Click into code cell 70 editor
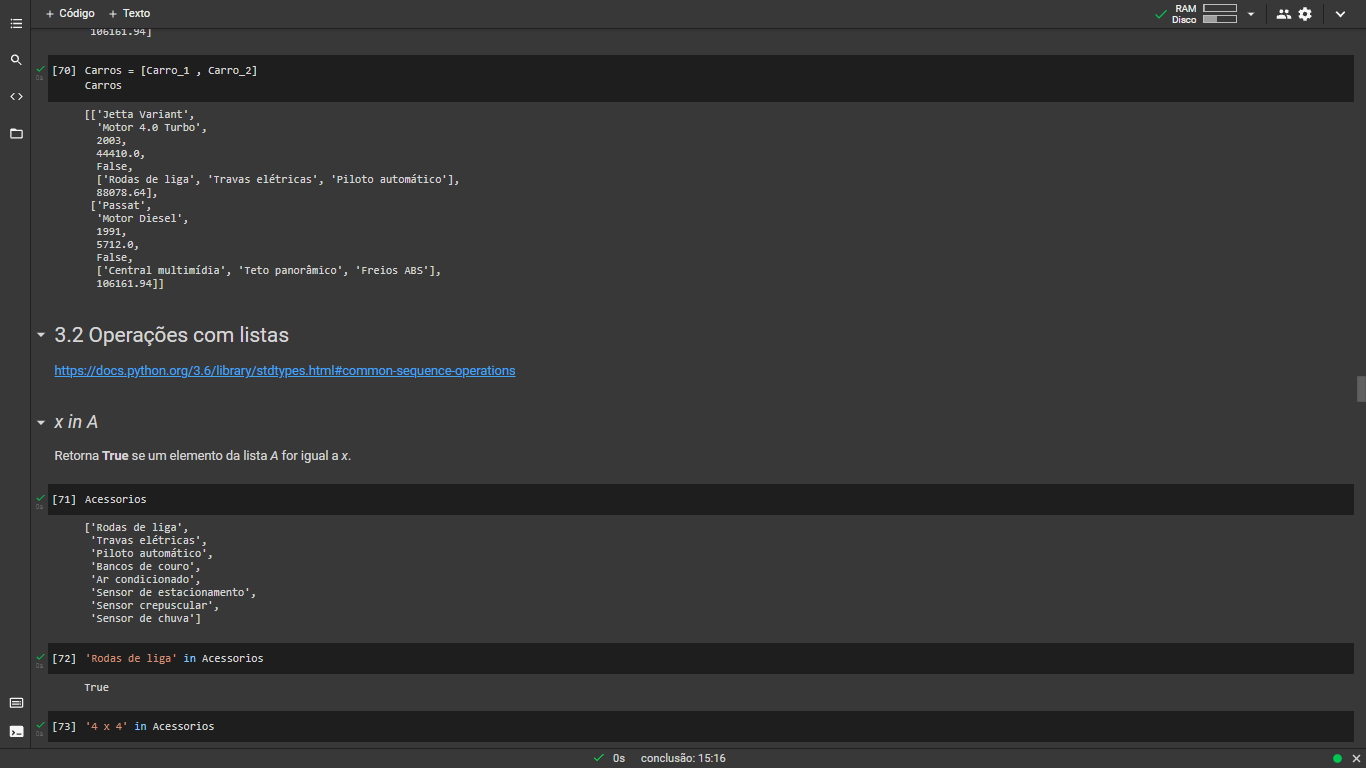 700,78
